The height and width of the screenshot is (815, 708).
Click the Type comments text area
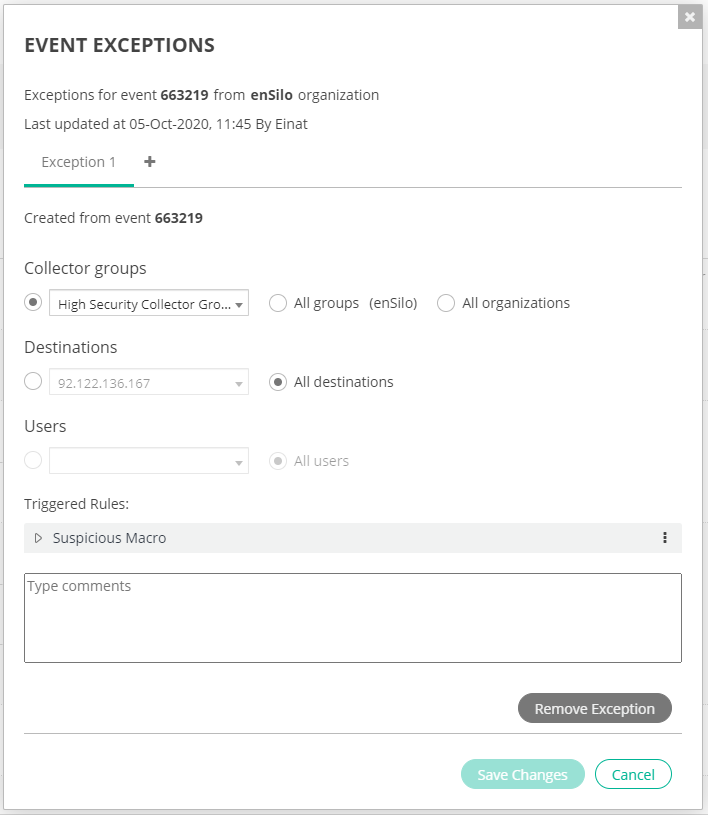coord(352,618)
